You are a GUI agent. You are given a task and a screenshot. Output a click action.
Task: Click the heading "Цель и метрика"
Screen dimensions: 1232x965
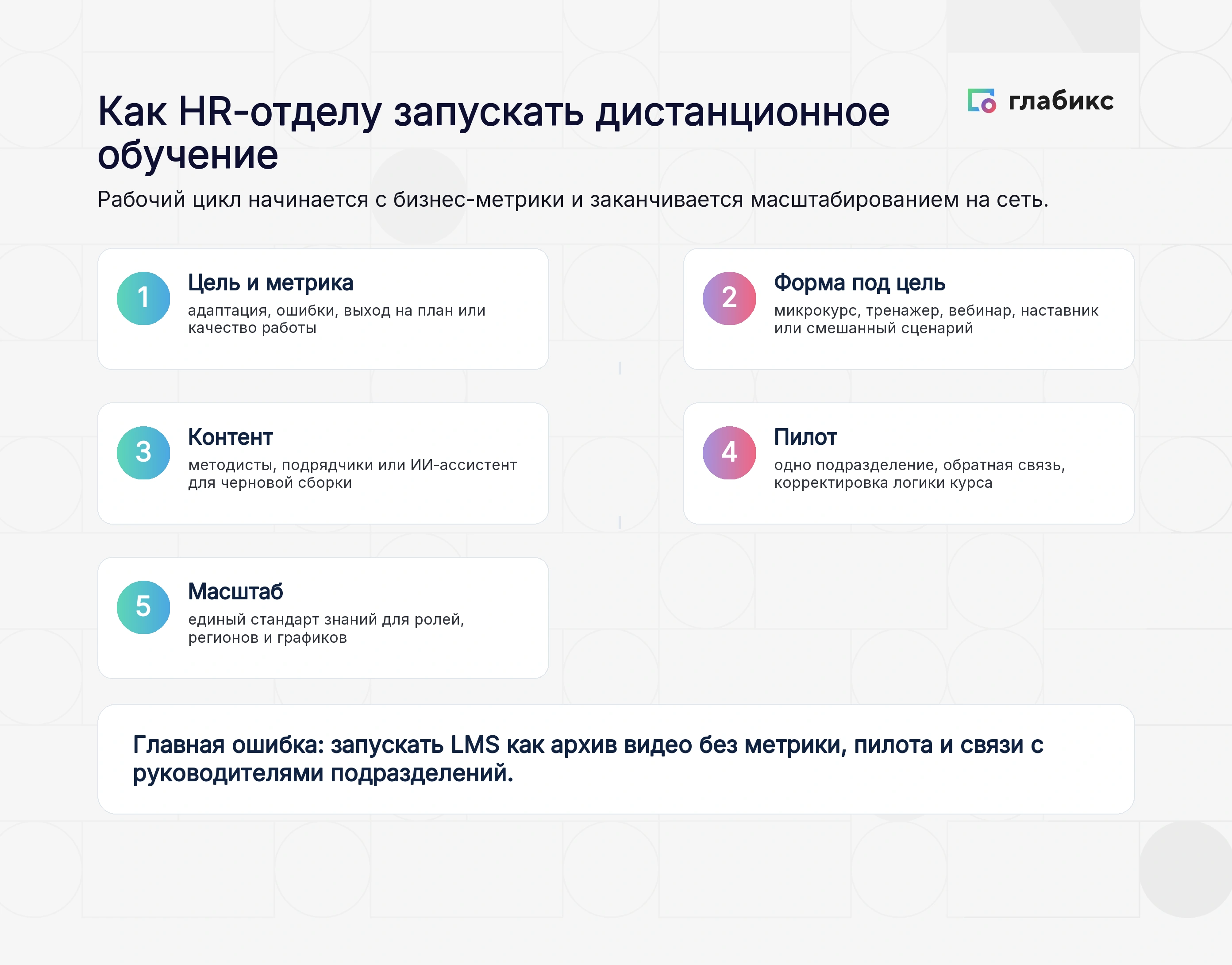tap(270, 283)
